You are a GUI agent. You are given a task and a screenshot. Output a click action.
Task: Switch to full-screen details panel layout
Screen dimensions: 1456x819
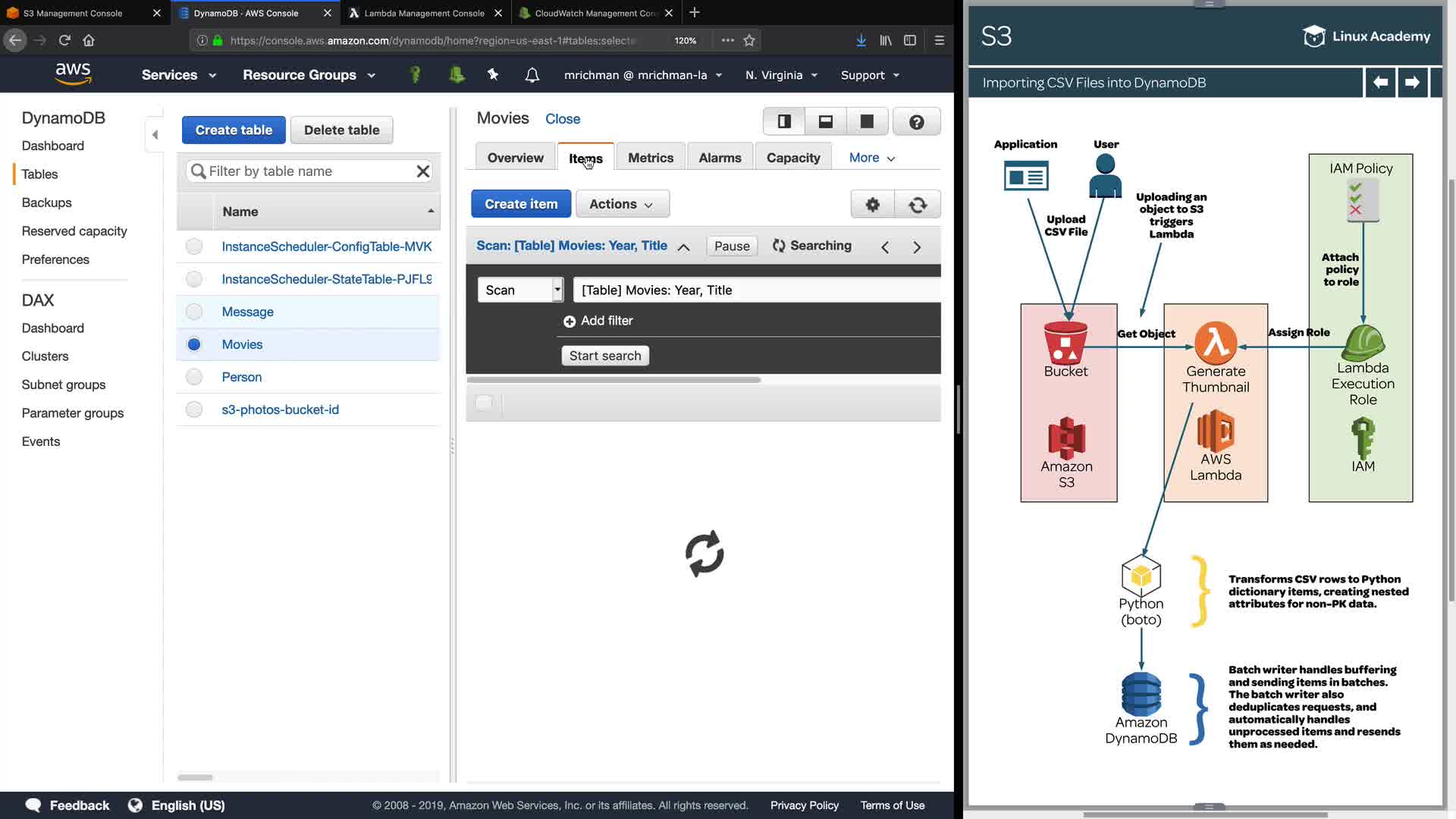(867, 121)
